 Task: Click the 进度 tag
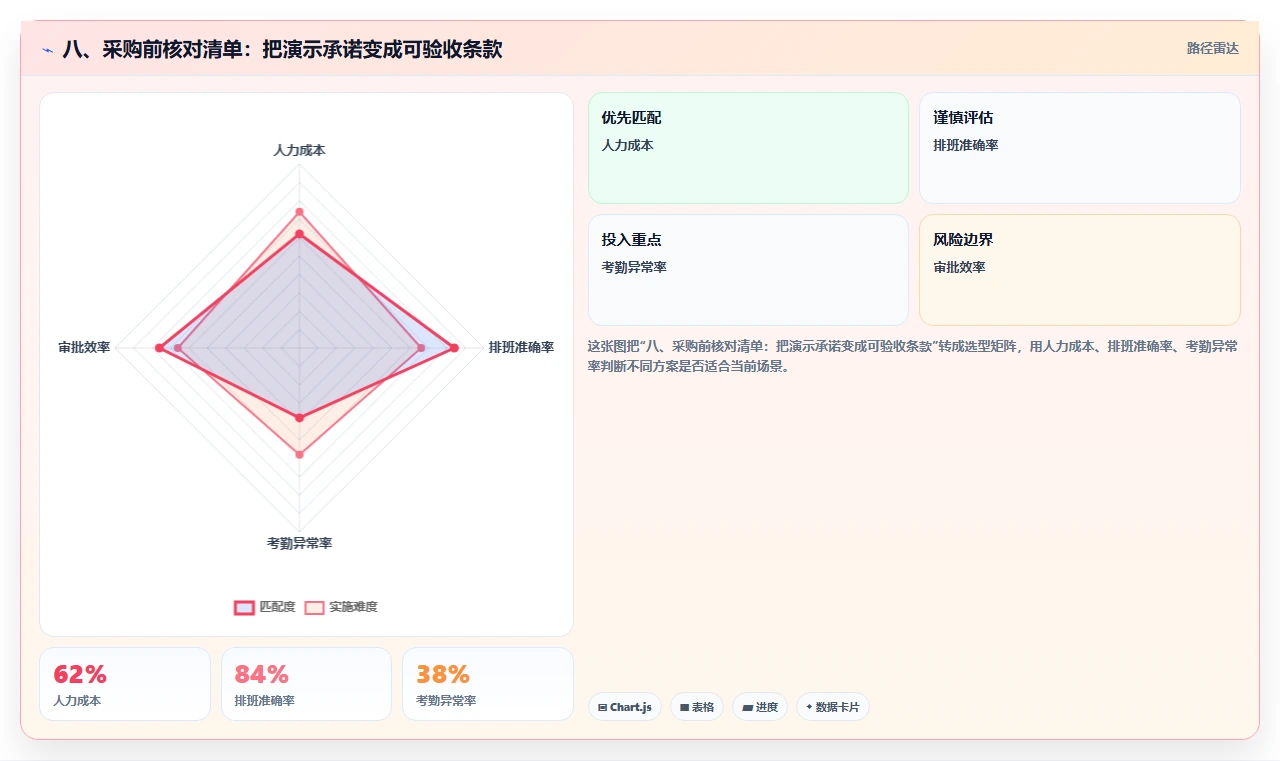[x=760, y=707]
